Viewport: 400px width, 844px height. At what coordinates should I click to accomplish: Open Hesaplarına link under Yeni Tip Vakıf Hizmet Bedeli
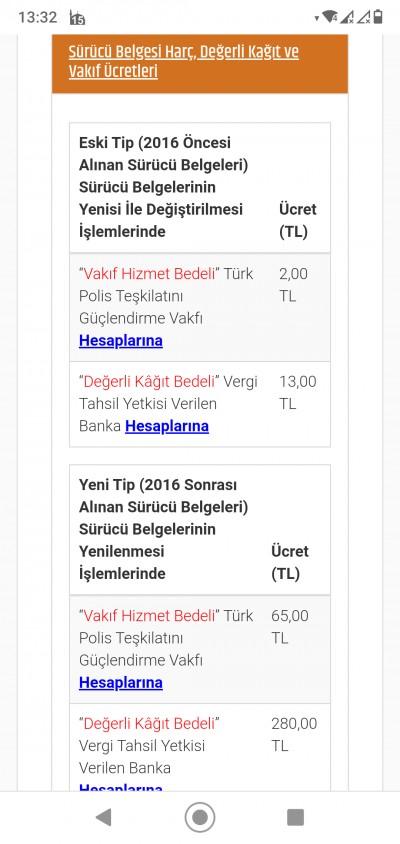pos(121,683)
